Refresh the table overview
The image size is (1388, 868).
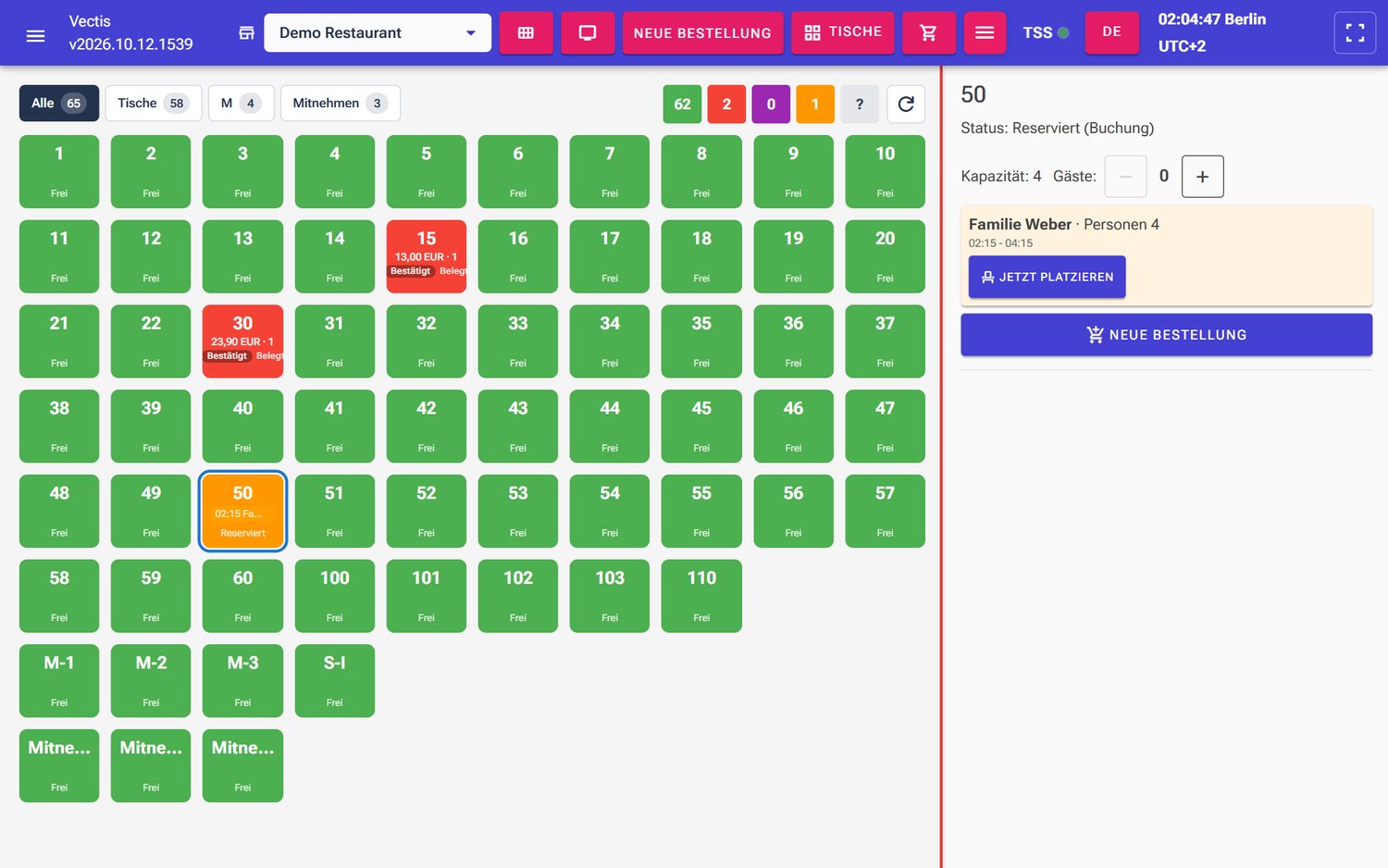pyautogui.click(x=906, y=104)
